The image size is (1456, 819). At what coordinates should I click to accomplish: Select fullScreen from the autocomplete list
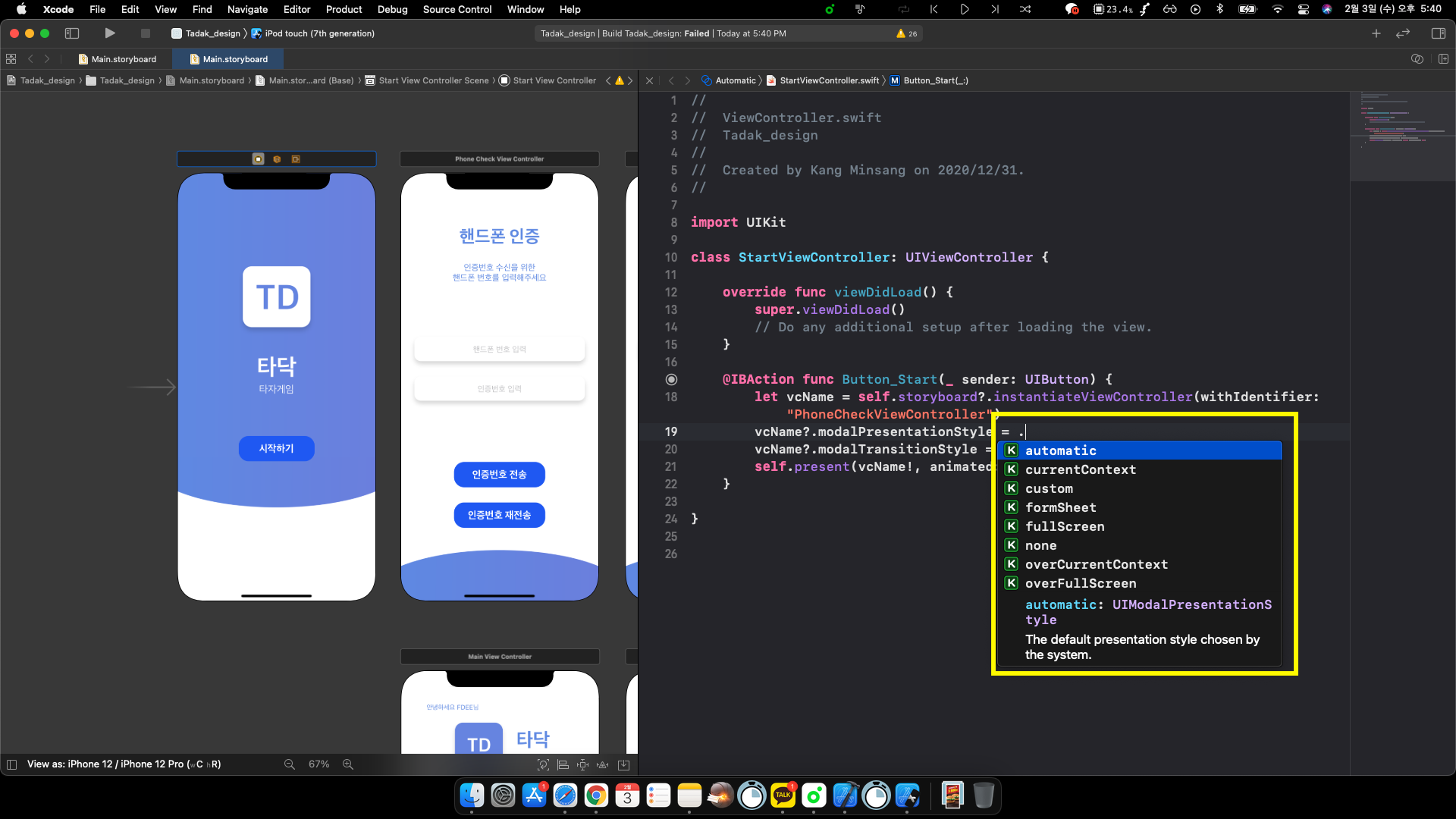1064,526
